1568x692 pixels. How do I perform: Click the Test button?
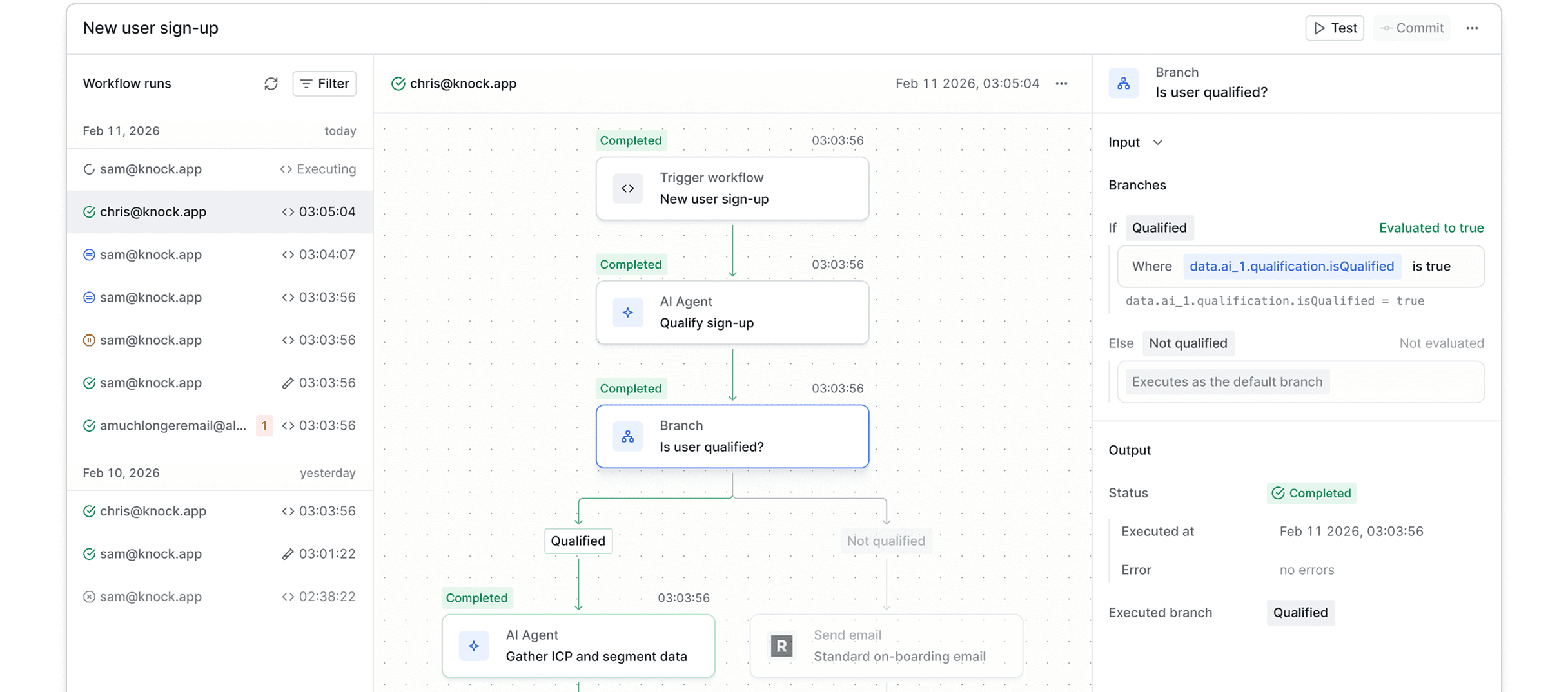(1334, 28)
